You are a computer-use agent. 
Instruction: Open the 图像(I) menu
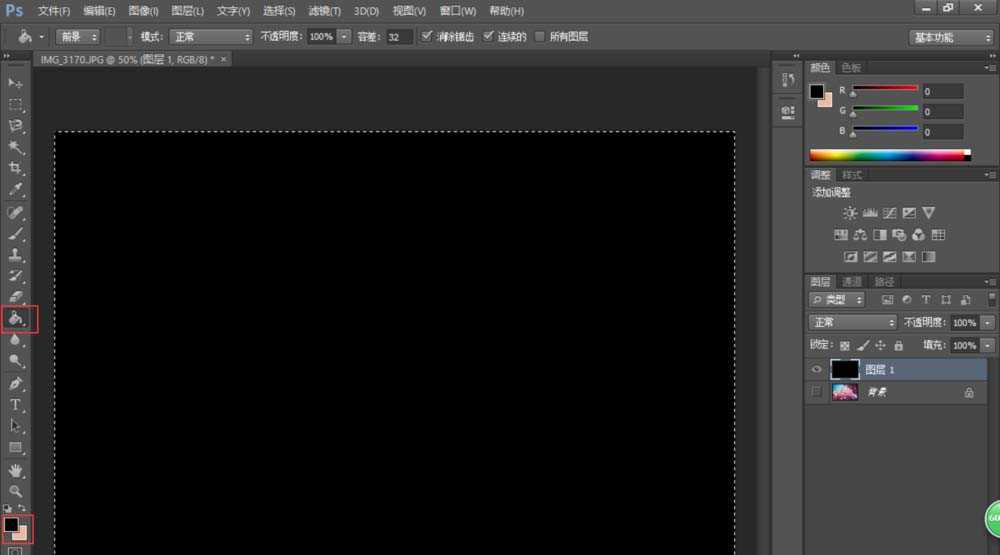pos(143,11)
